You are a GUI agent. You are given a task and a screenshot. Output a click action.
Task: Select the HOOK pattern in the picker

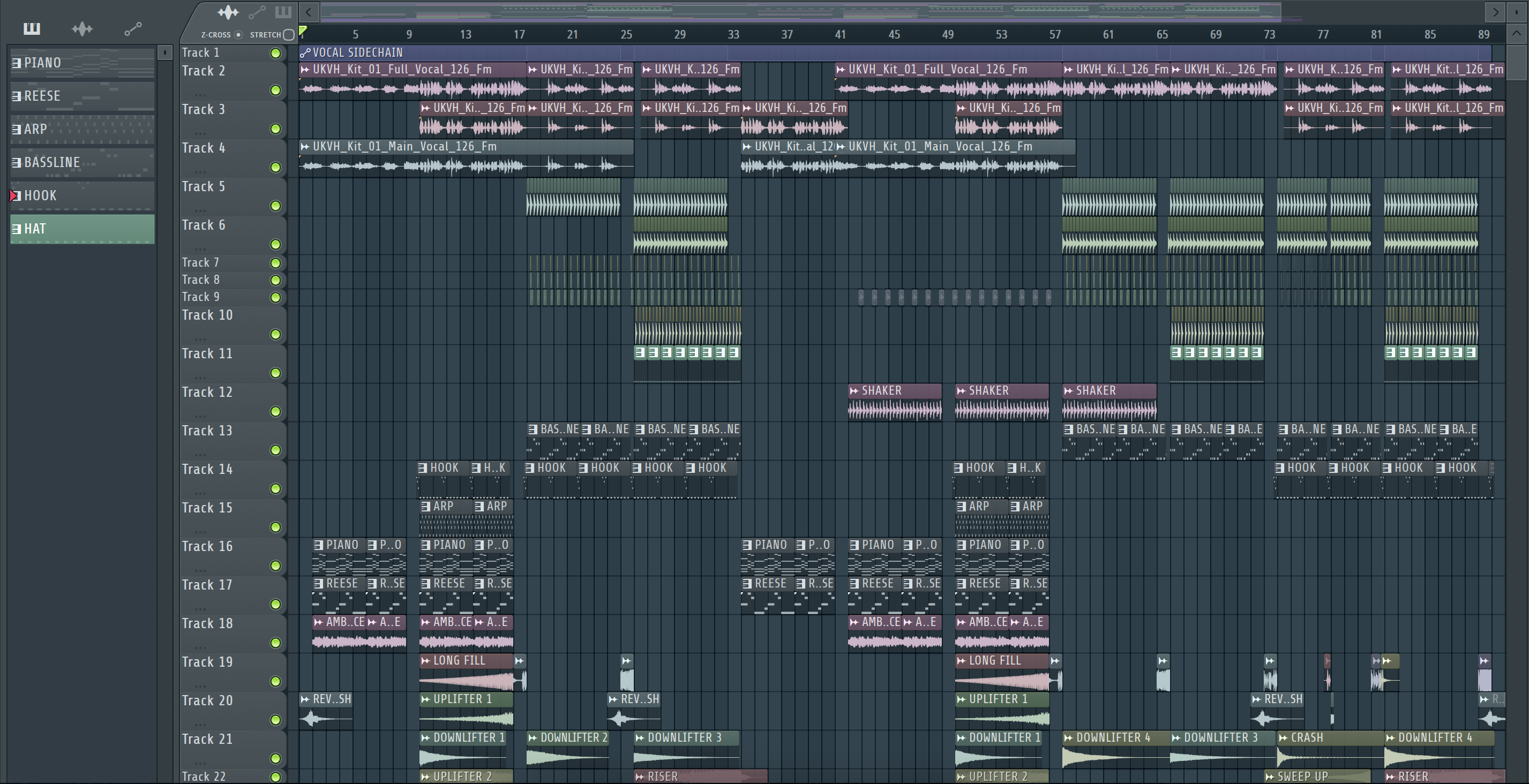pos(83,196)
